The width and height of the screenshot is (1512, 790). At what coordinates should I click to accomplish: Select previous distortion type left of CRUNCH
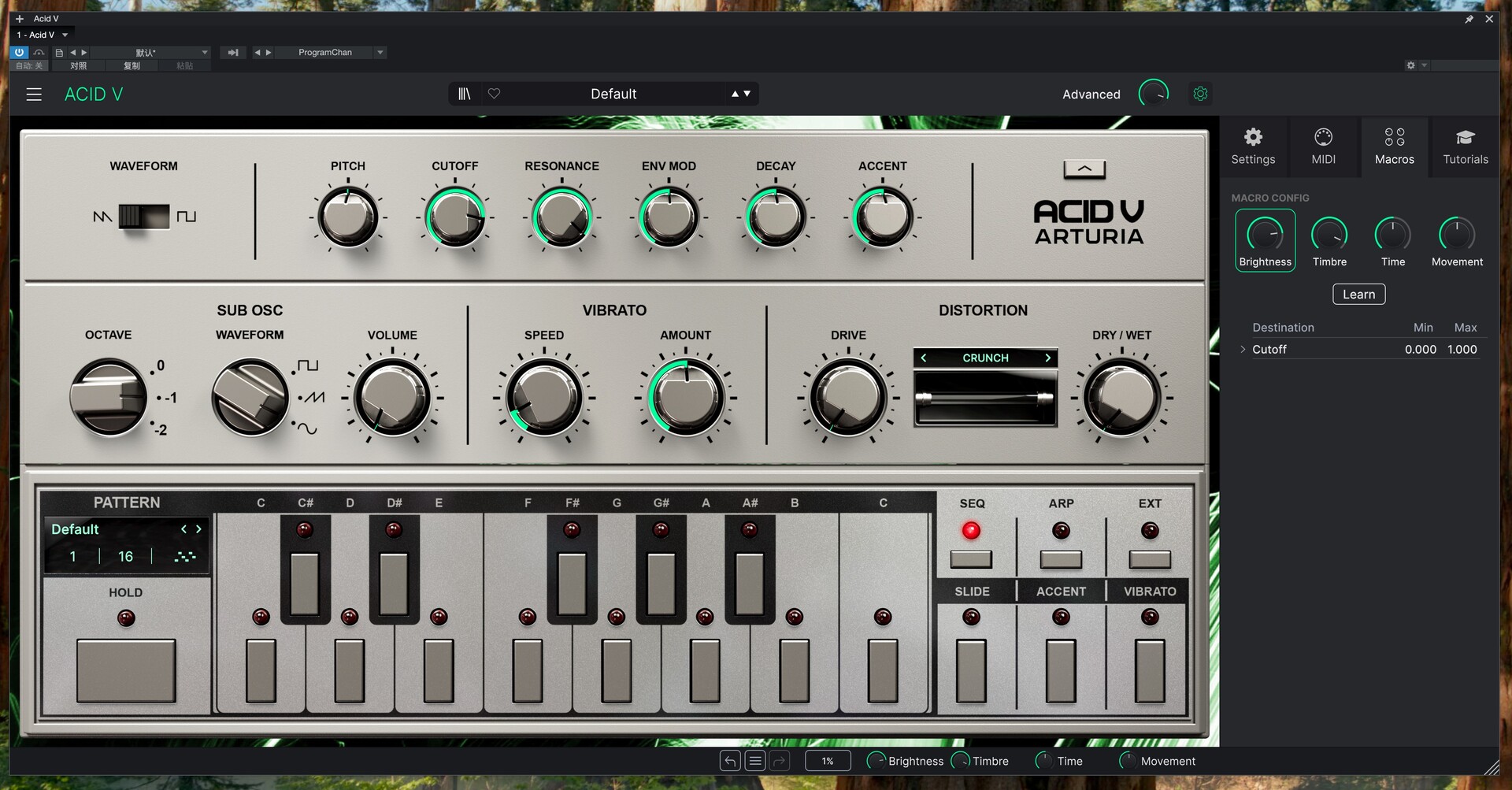924,358
